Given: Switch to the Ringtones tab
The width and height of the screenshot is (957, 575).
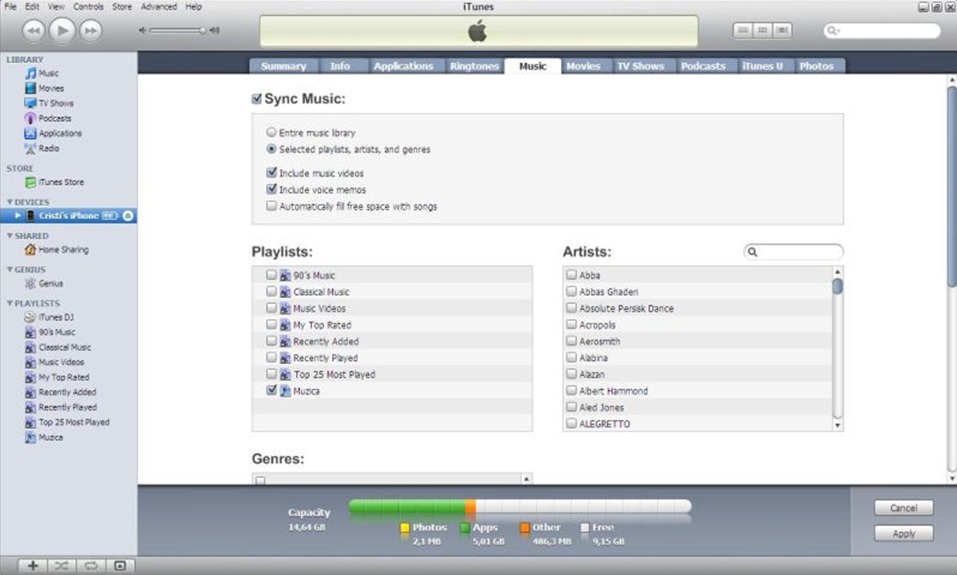Looking at the screenshot, I should pyautogui.click(x=473, y=66).
